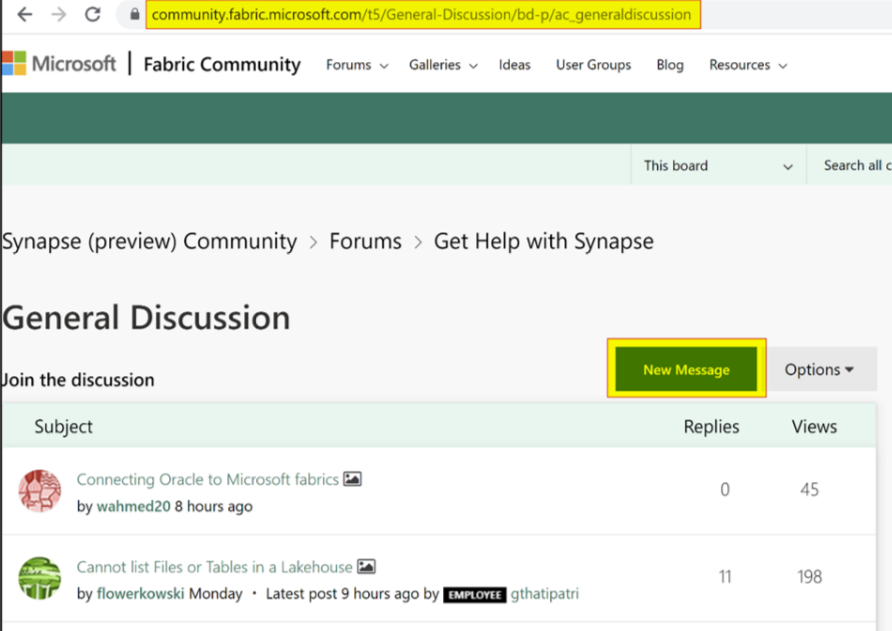
Task: Open the Blog menu item
Action: [669, 64]
